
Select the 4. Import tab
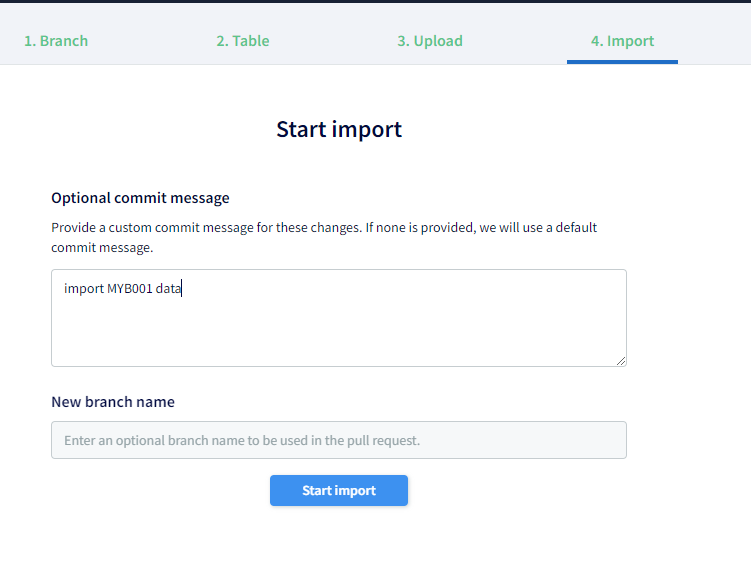(x=622, y=41)
